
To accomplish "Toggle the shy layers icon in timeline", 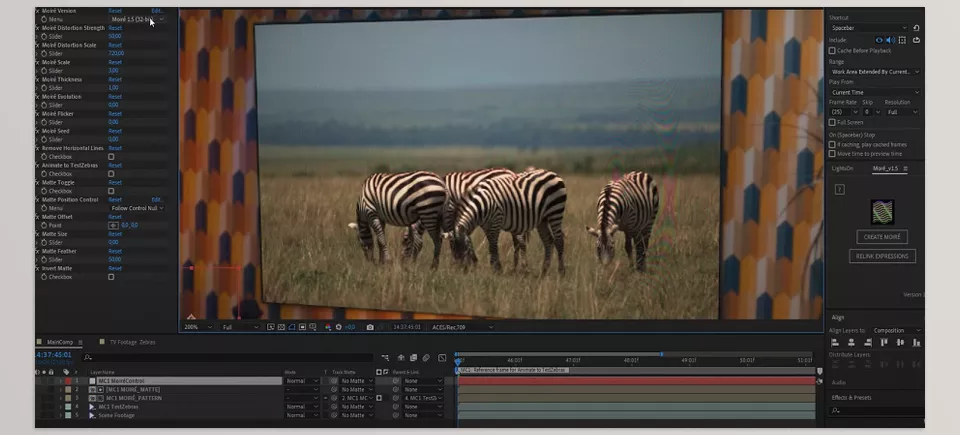I will pyautogui.click(x=401, y=358).
